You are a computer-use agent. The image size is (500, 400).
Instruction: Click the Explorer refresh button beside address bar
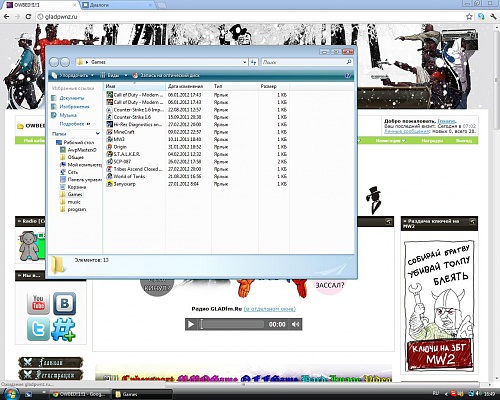(254, 62)
